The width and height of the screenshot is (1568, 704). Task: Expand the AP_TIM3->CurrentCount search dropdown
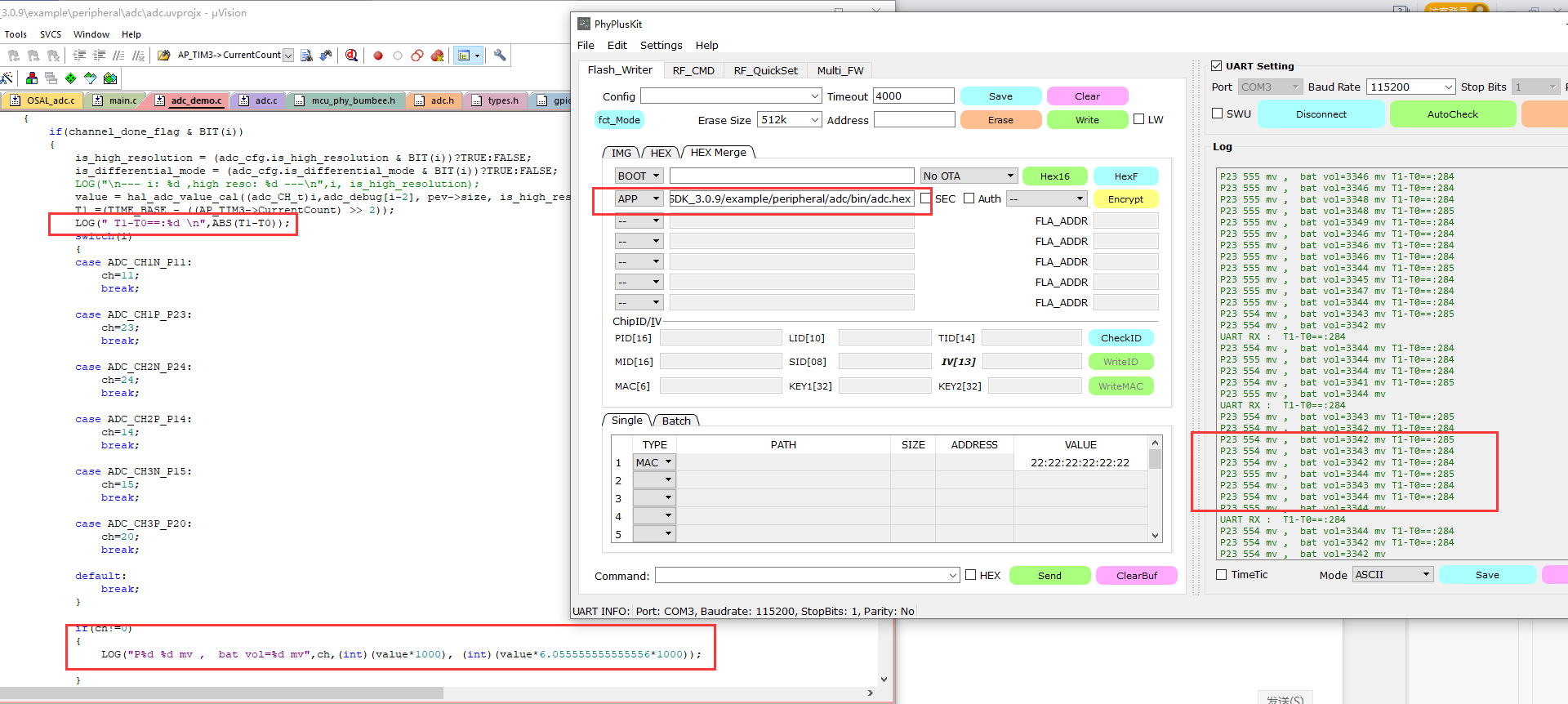(288, 56)
